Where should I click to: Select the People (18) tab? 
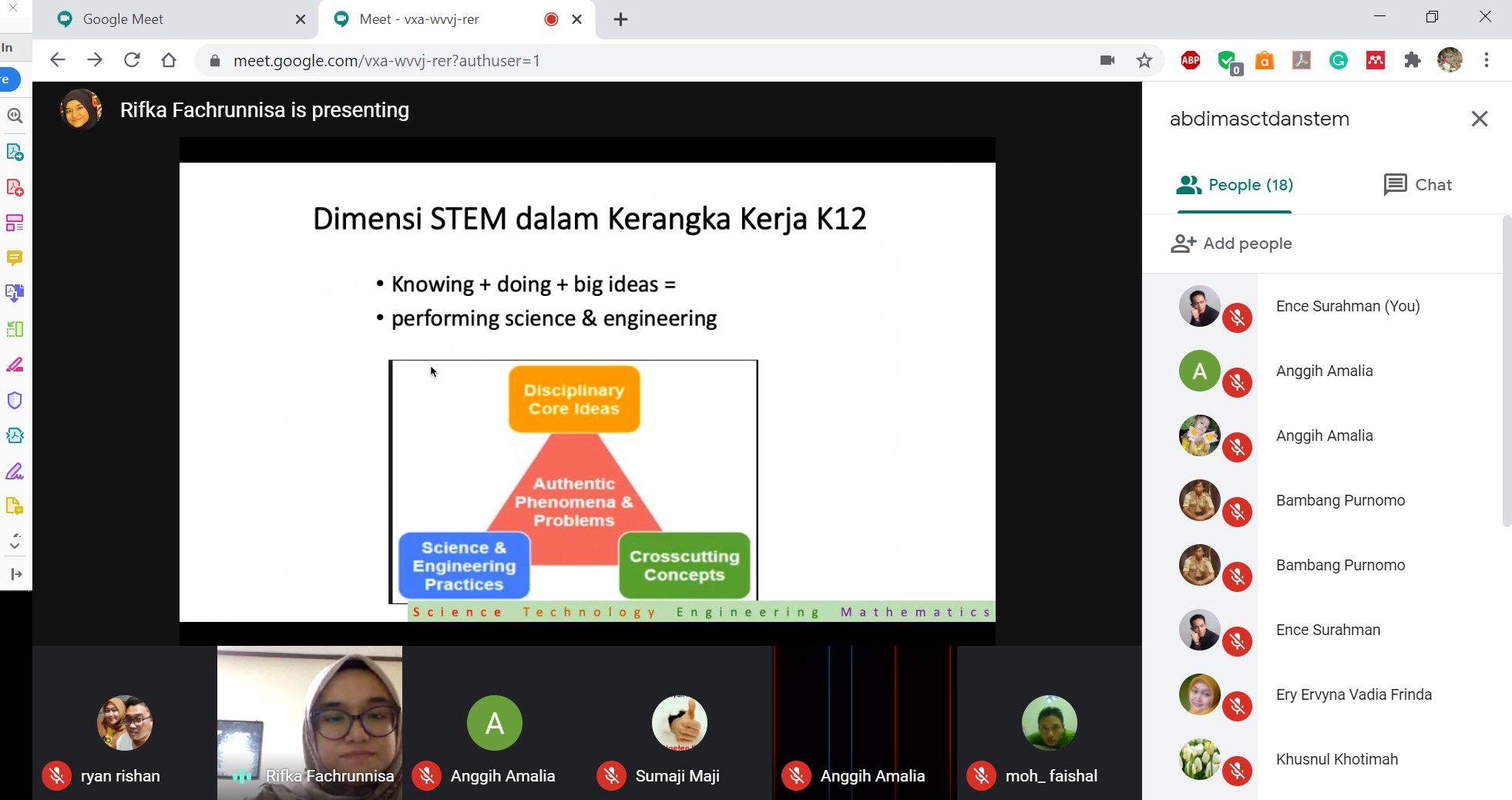click(x=1235, y=185)
